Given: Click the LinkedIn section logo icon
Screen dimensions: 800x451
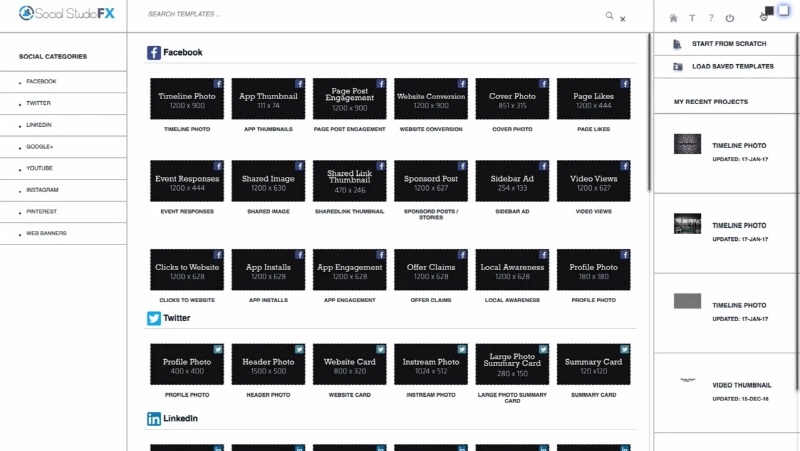Looking at the screenshot, I should pos(154,419).
